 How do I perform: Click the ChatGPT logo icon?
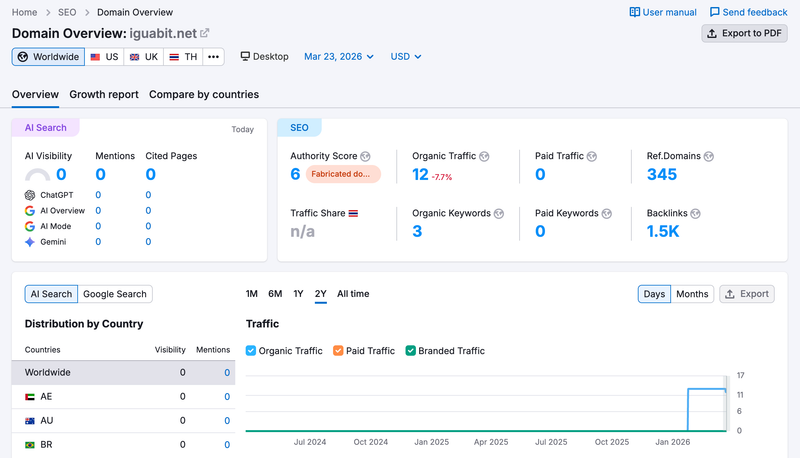30,195
